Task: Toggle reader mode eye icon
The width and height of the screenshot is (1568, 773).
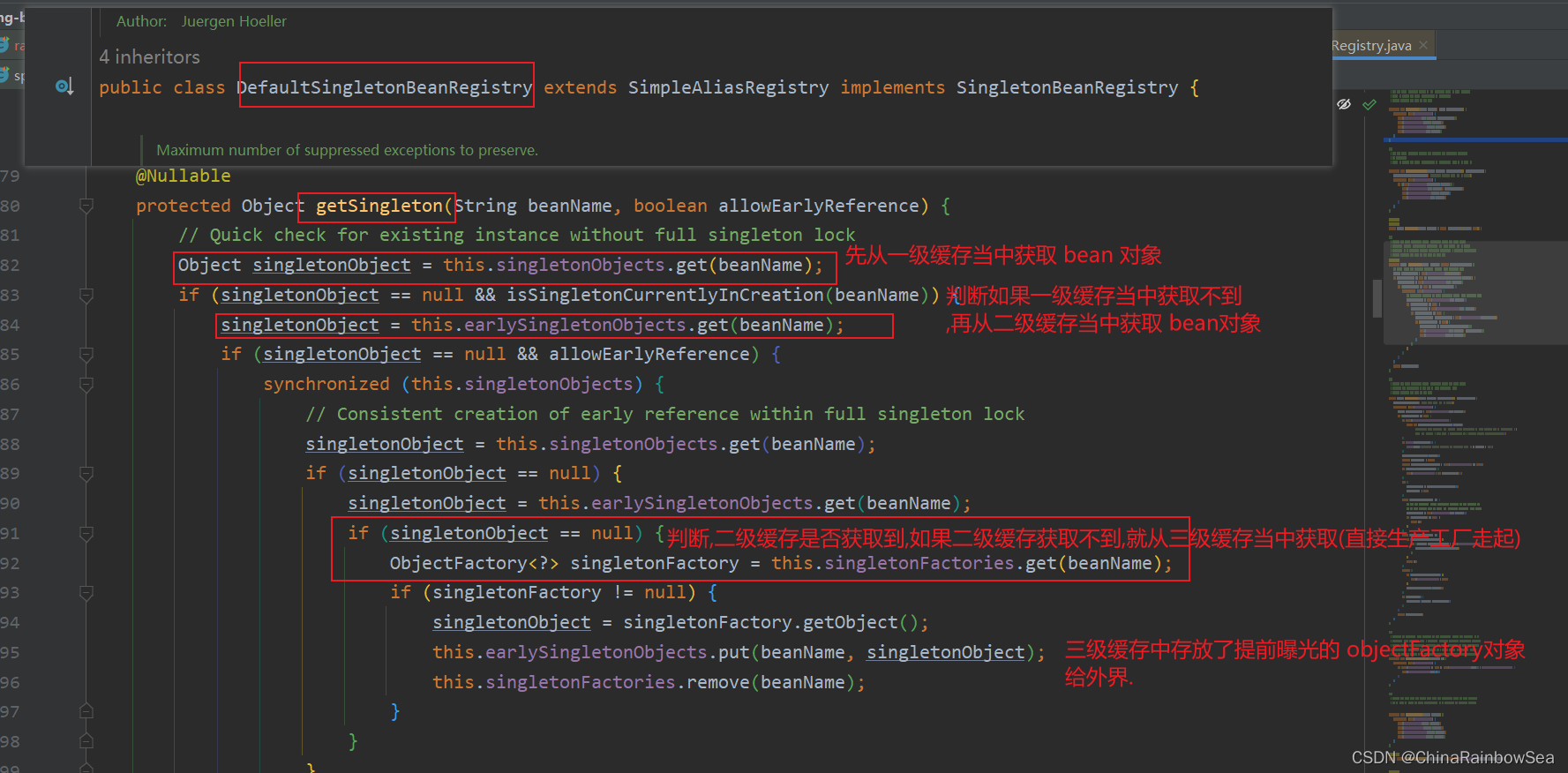Action: coord(1344,104)
